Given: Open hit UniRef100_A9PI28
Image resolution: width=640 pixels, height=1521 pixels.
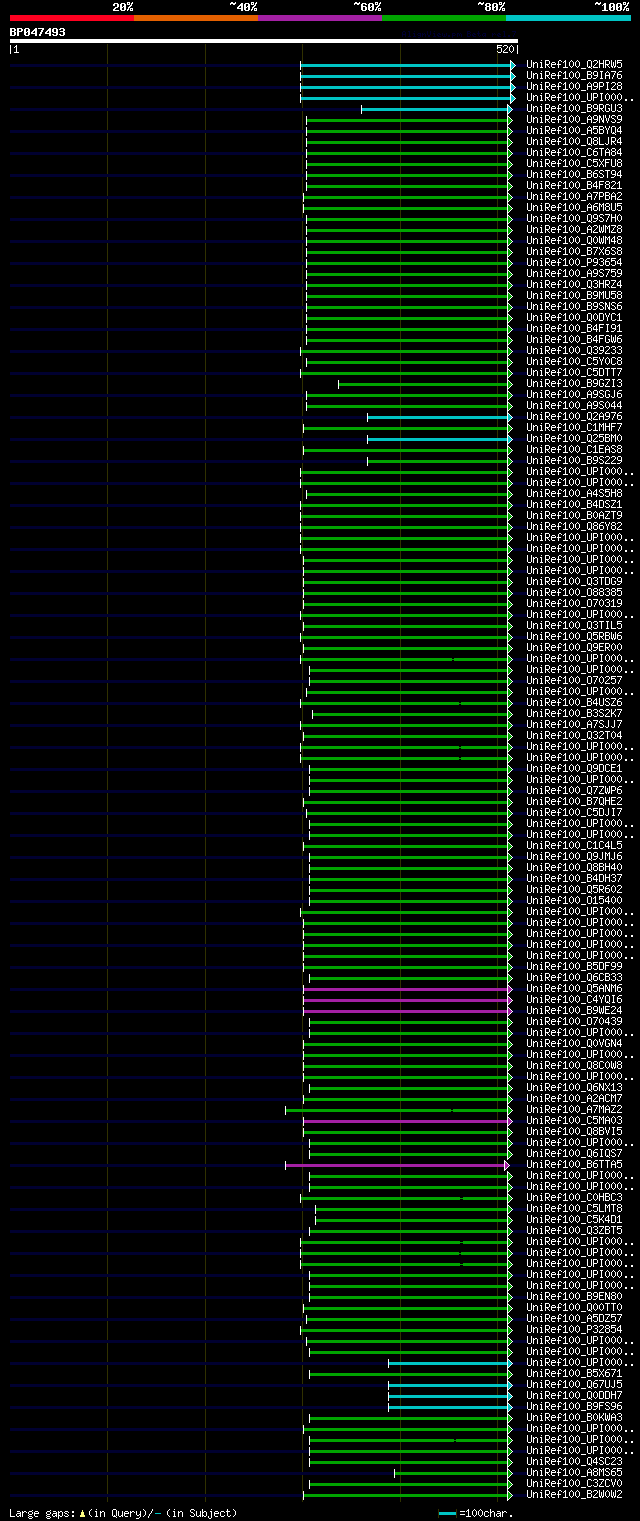Looking at the screenshot, I should point(574,86).
